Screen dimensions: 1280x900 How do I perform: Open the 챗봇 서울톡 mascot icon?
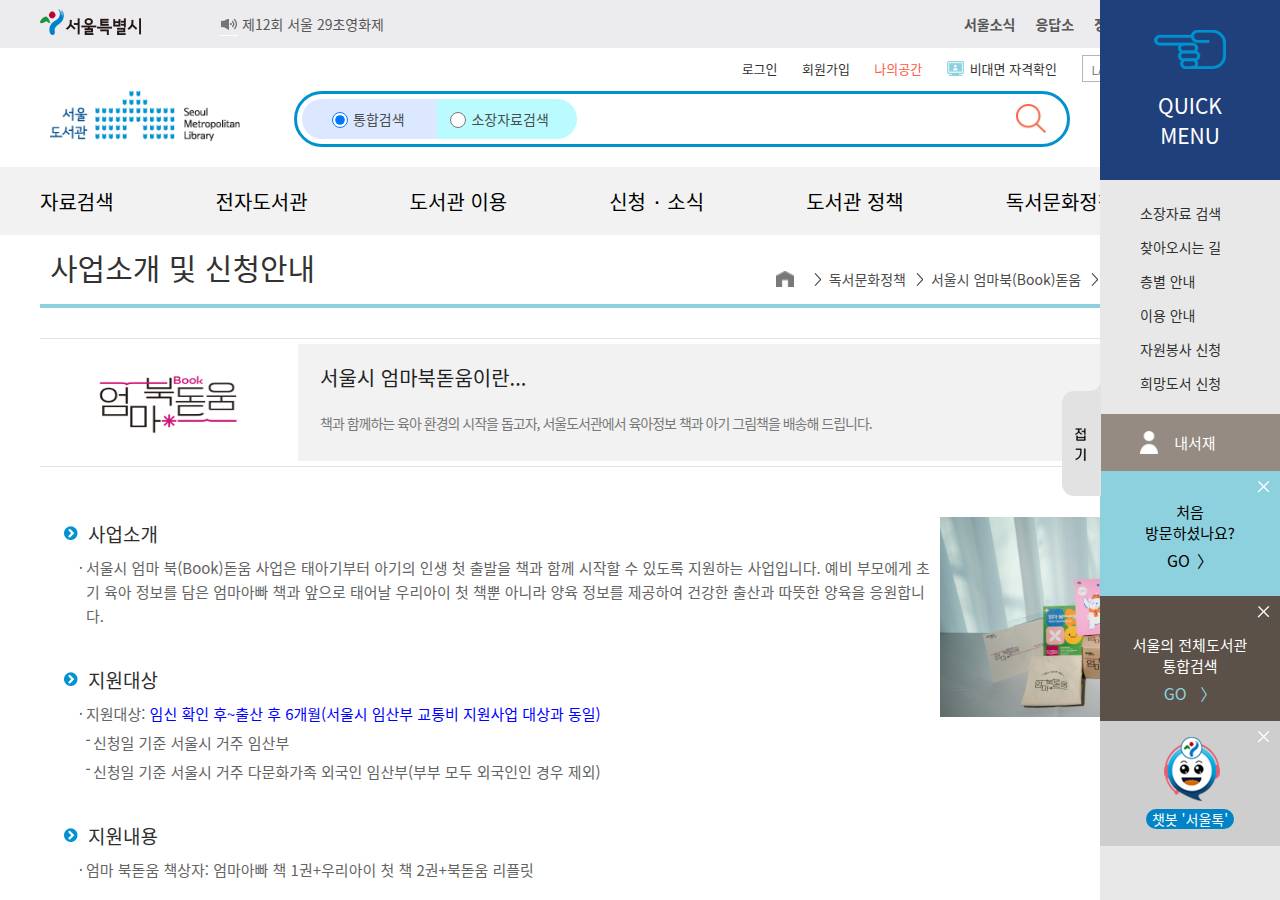(x=1190, y=768)
